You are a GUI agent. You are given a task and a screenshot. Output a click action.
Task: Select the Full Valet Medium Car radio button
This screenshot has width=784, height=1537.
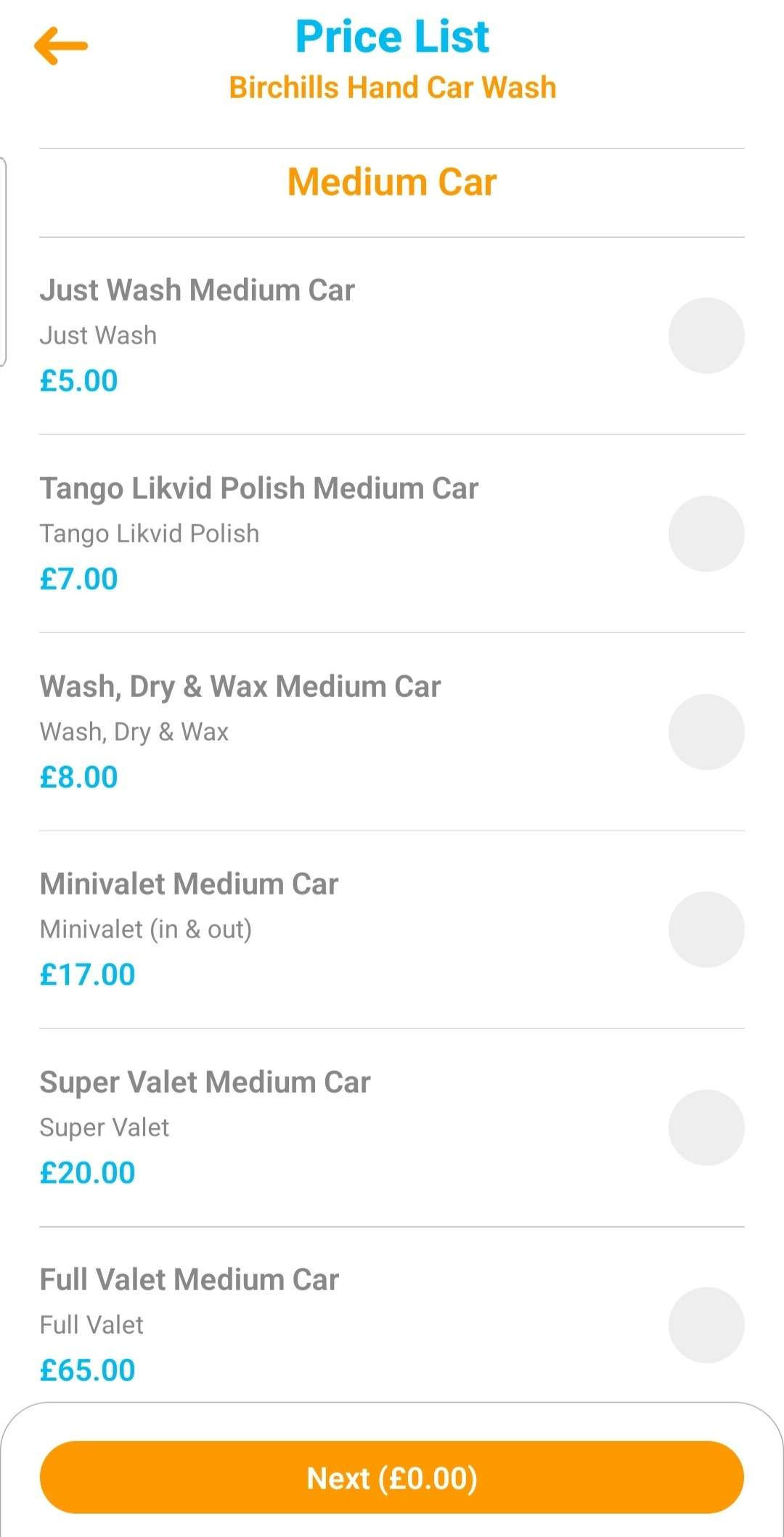coord(706,1325)
